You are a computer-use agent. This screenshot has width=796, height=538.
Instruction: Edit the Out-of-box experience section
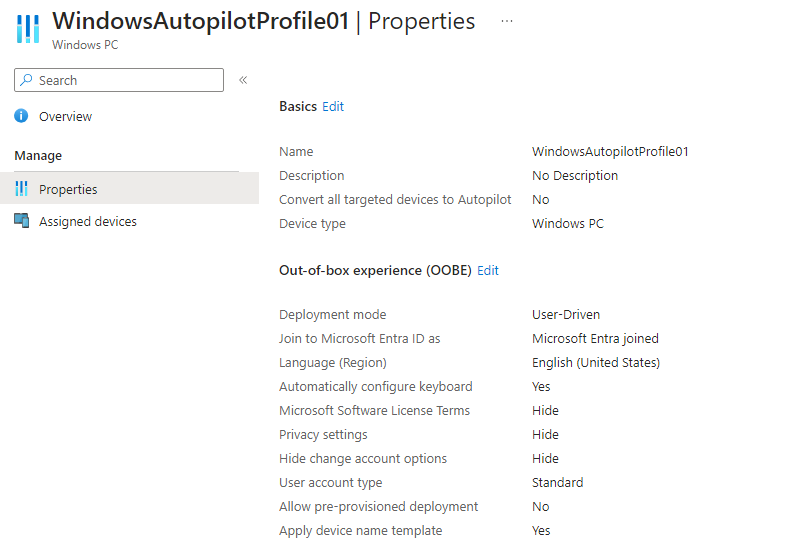[x=488, y=271]
